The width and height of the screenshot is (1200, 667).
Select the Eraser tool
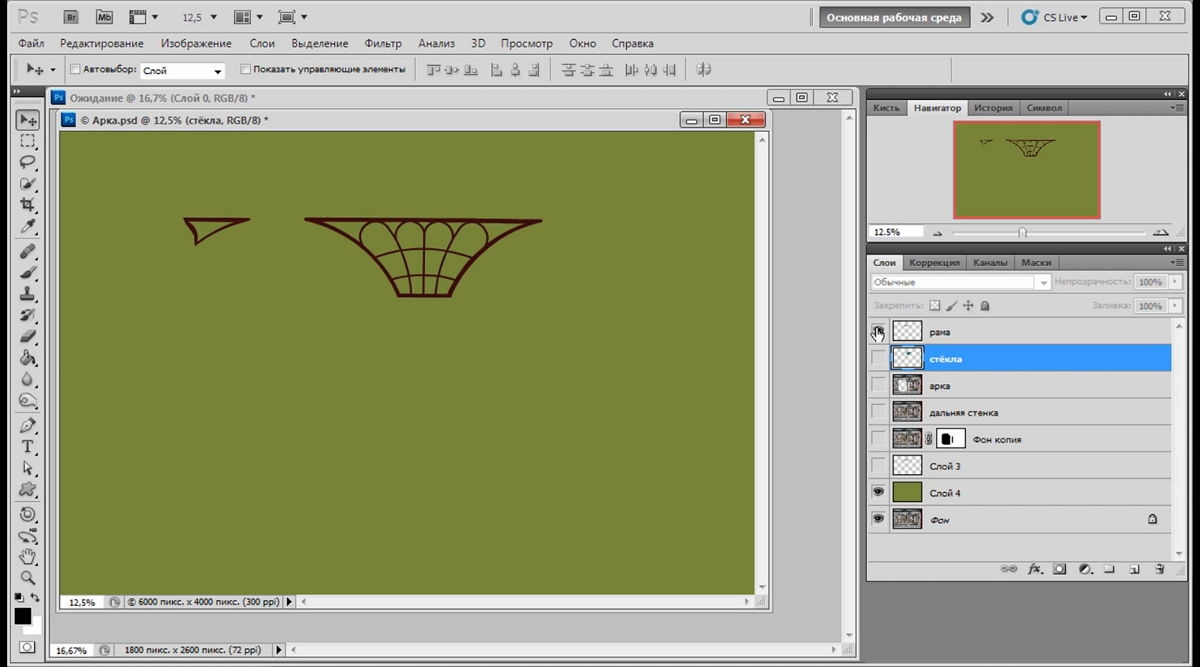click(x=28, y=337)
